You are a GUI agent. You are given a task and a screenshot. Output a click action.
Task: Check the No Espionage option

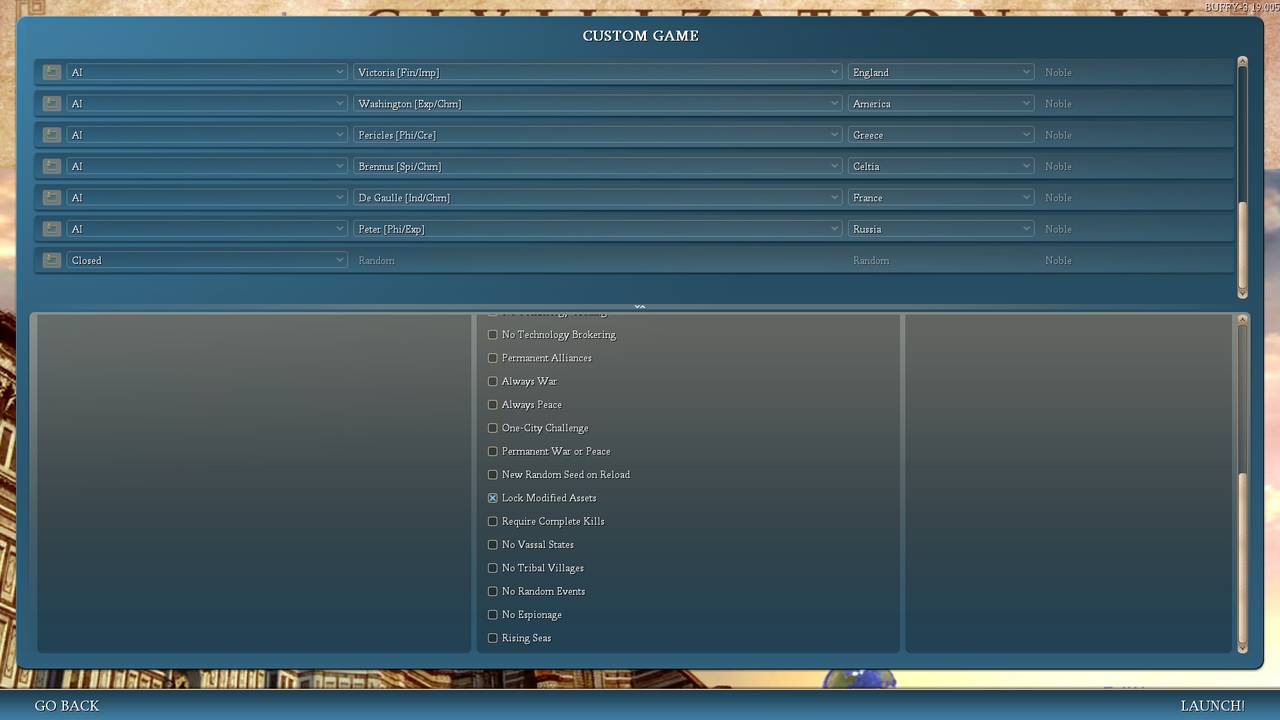pyautogui.click(x=492, y=615)
